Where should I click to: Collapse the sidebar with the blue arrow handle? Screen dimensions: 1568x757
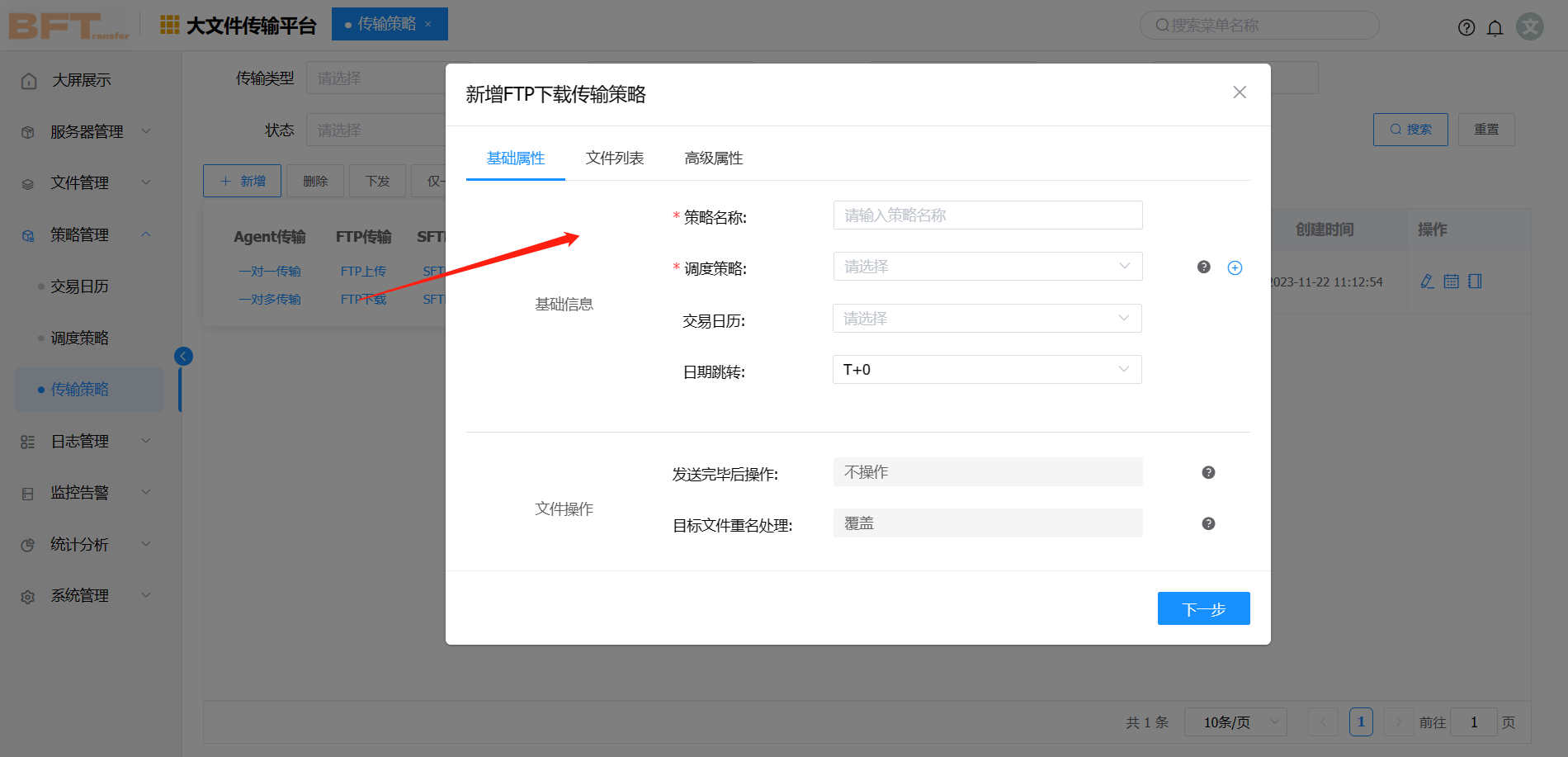183,356
